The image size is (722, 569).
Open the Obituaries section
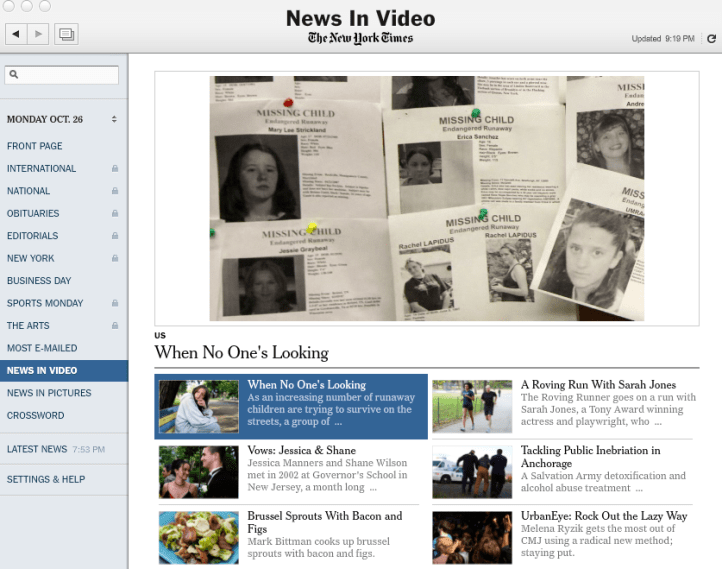click(33, 213)
